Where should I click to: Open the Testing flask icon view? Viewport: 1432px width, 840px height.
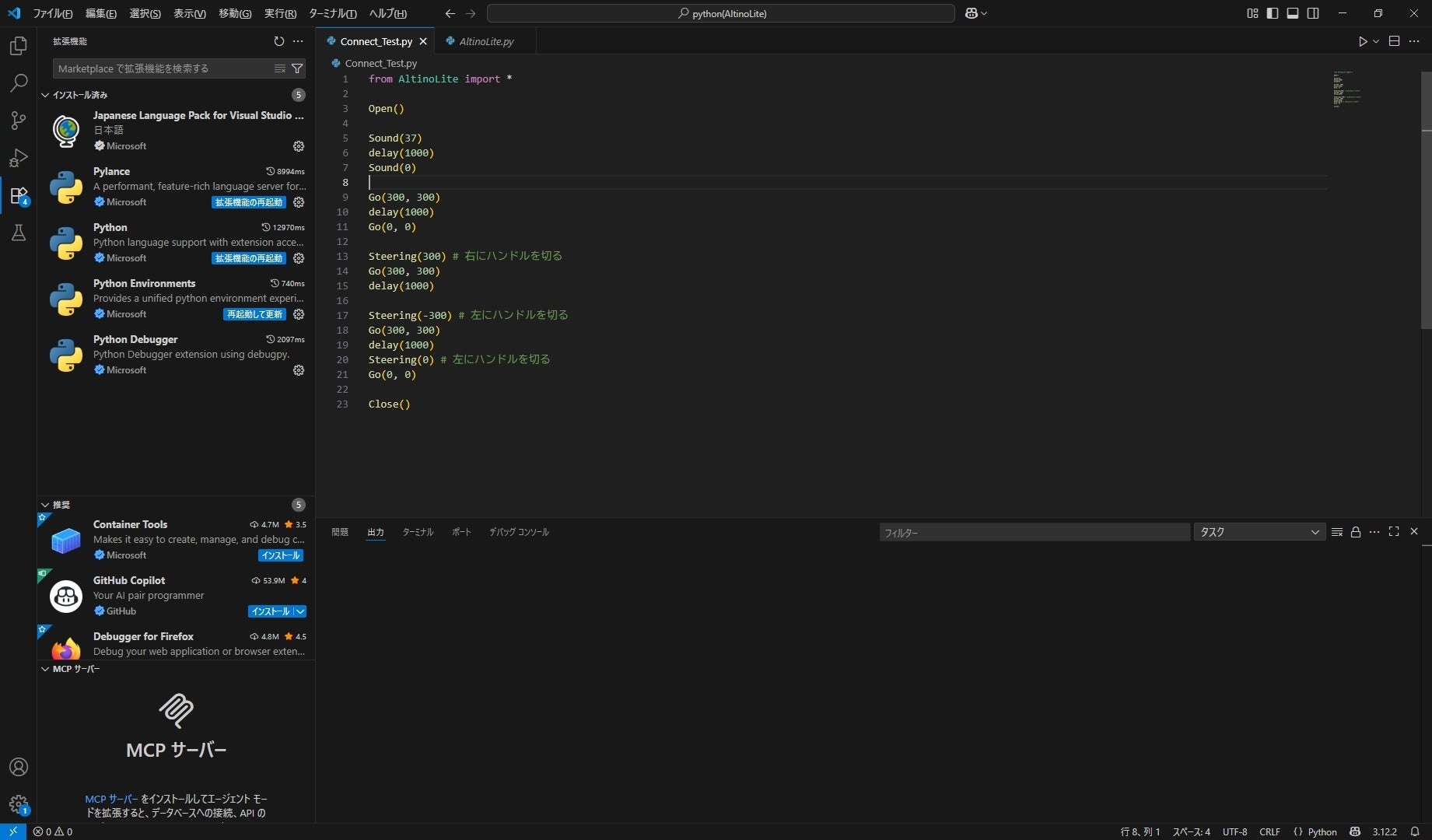click(x=18, y=233)
